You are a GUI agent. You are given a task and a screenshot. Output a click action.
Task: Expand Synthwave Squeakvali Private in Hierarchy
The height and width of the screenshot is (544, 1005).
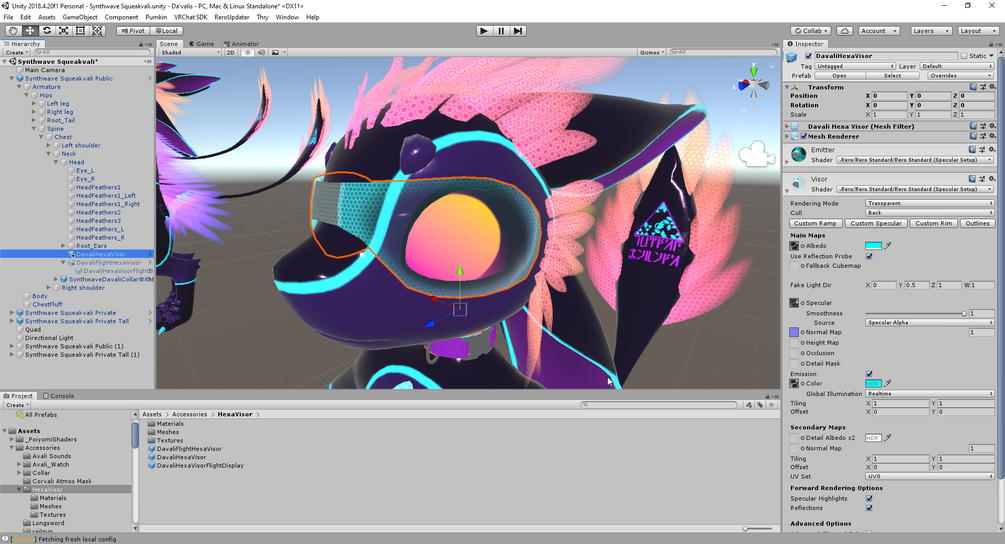12,313
